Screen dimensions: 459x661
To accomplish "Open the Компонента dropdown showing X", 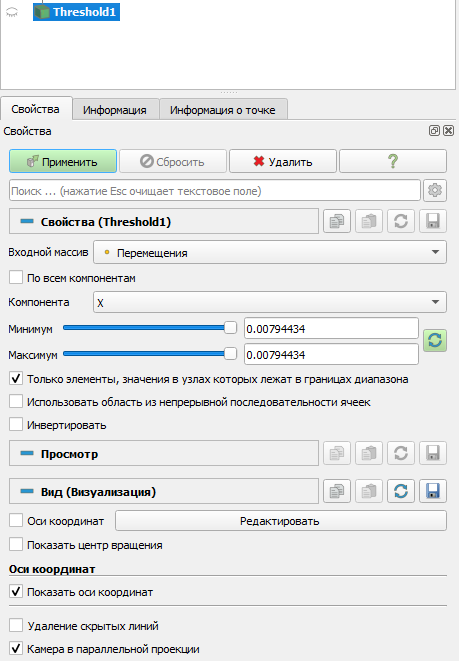I will (270, 302).
